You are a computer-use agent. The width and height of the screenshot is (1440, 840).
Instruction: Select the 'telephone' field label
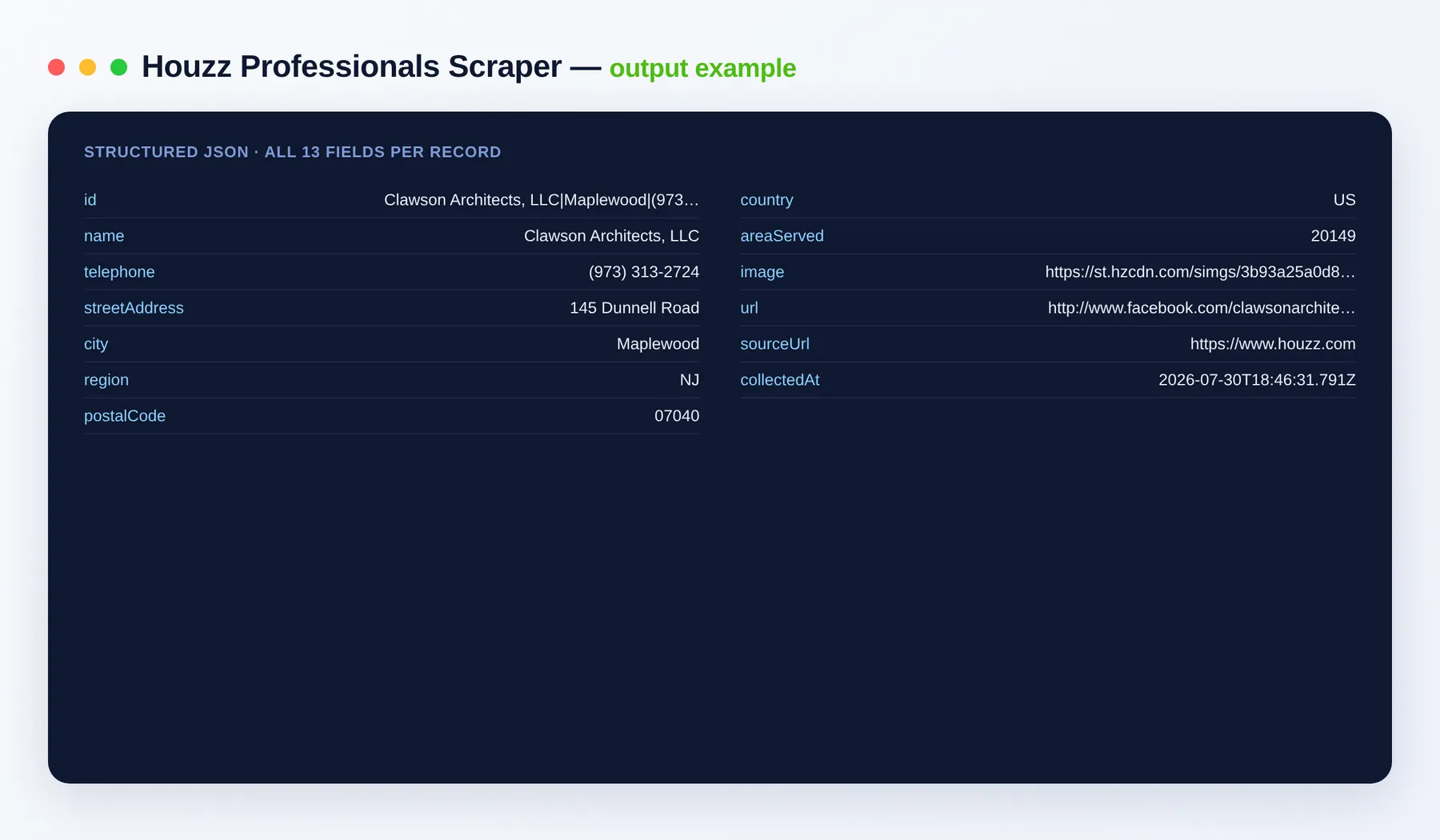tap(119, 272)
